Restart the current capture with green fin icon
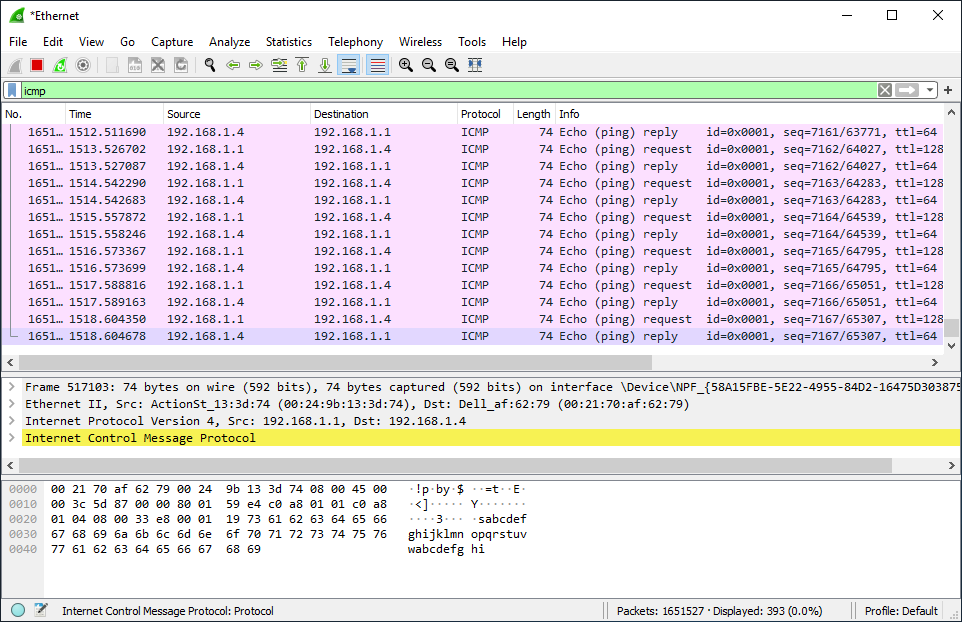This screenshot has height=622, width=962. click(x=60, y=65)
